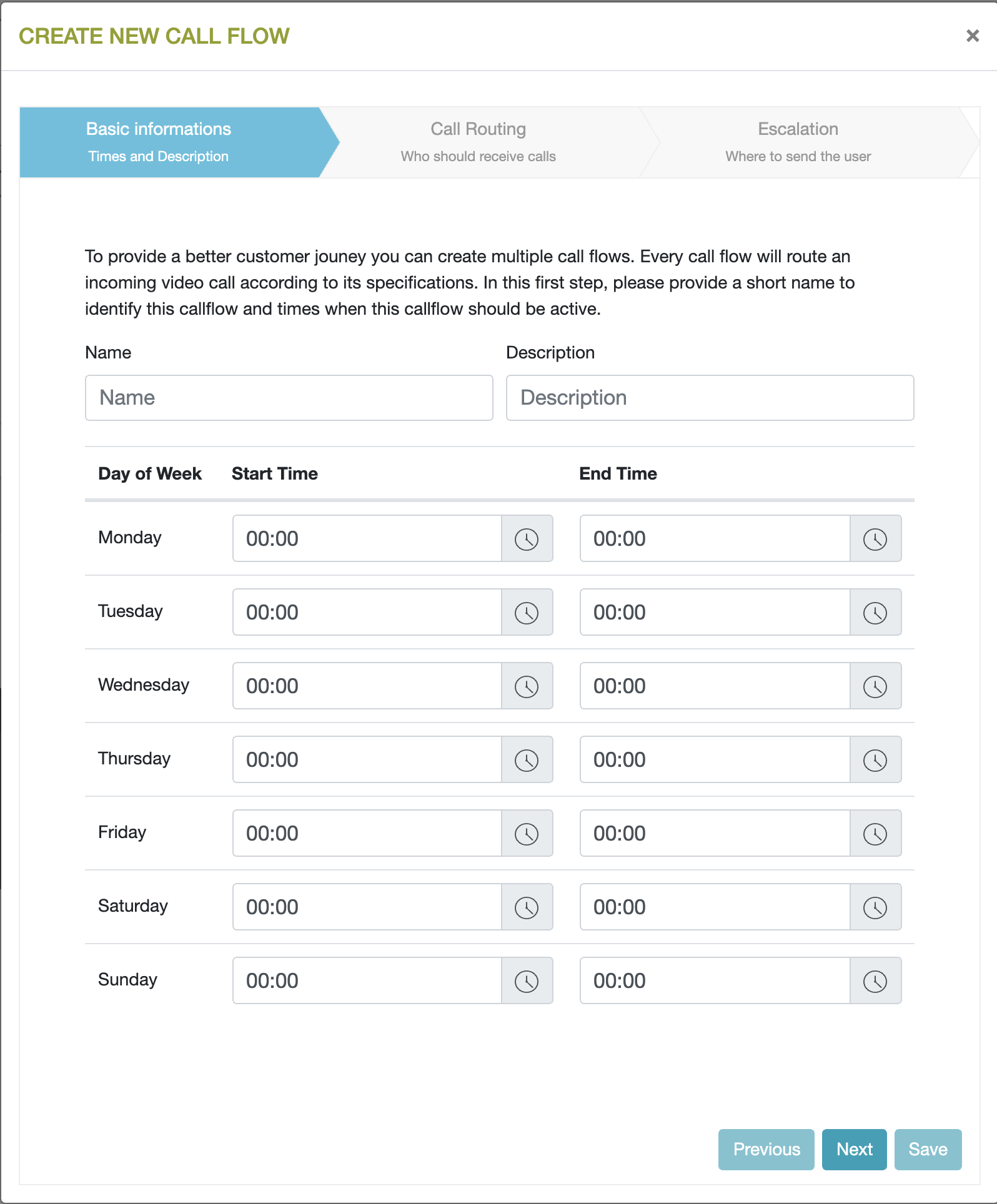
Task: Edit the Tuesday end time field
Action: 715,613
